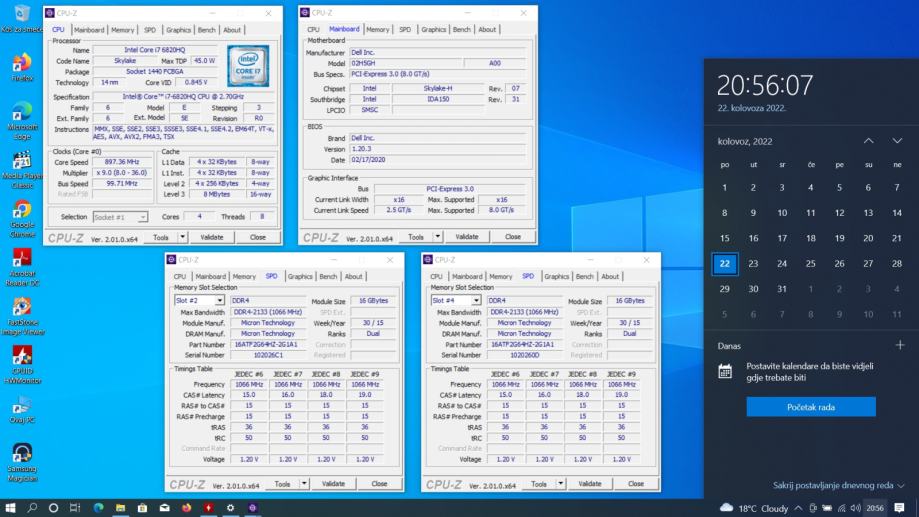Image resolution: width=919 pixels, height=517 pixels.
Task: Open the Samsung Magician desktop shortcut
Action: click(22, 455)
